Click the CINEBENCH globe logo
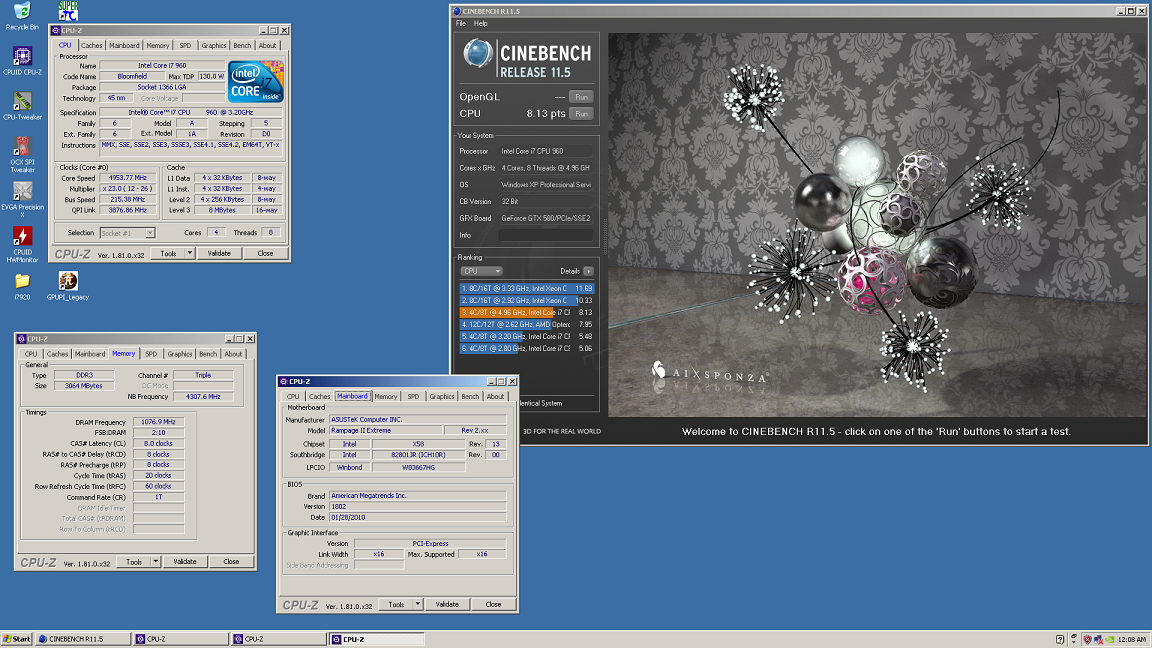The image size is (1152, 648). 478,54
